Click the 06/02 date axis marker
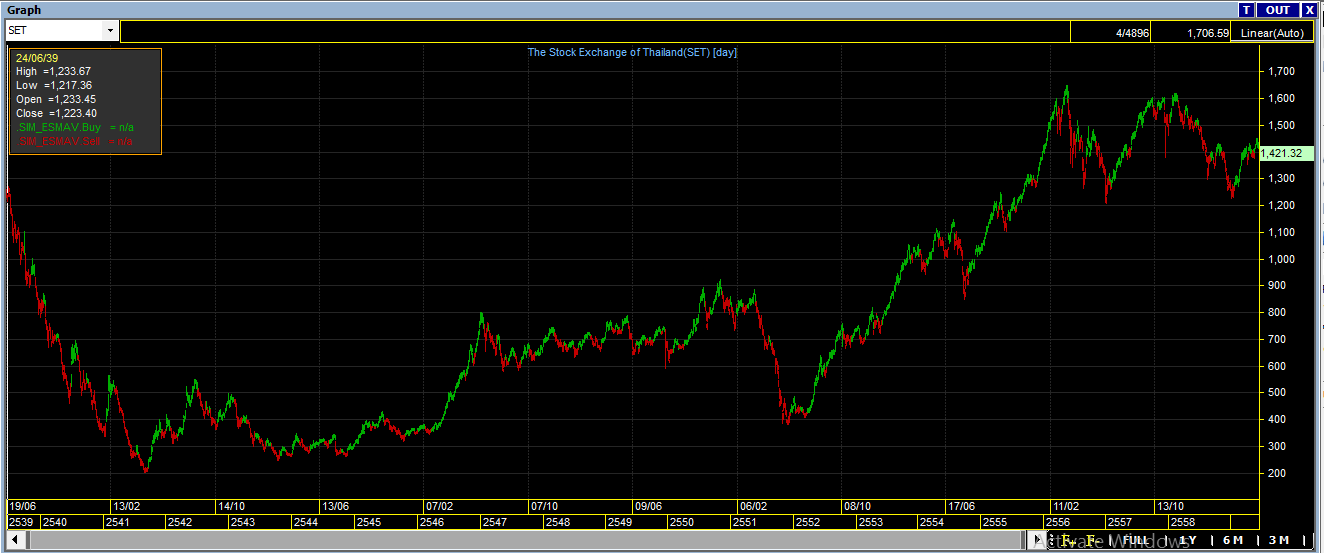 click(752, 506)
